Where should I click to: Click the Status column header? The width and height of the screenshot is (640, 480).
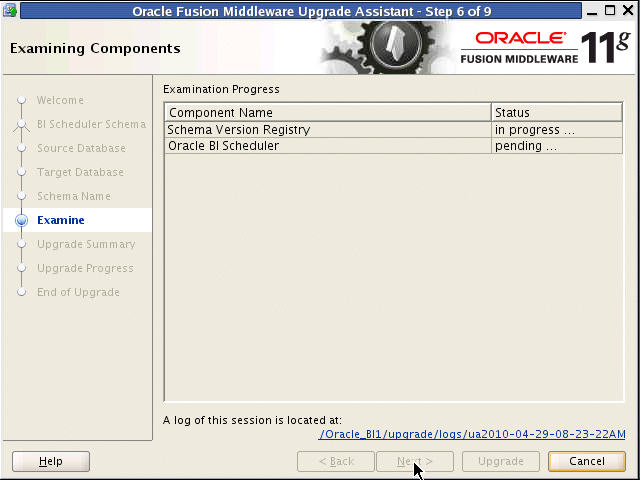pyautogui.click(x=557, y=112)
